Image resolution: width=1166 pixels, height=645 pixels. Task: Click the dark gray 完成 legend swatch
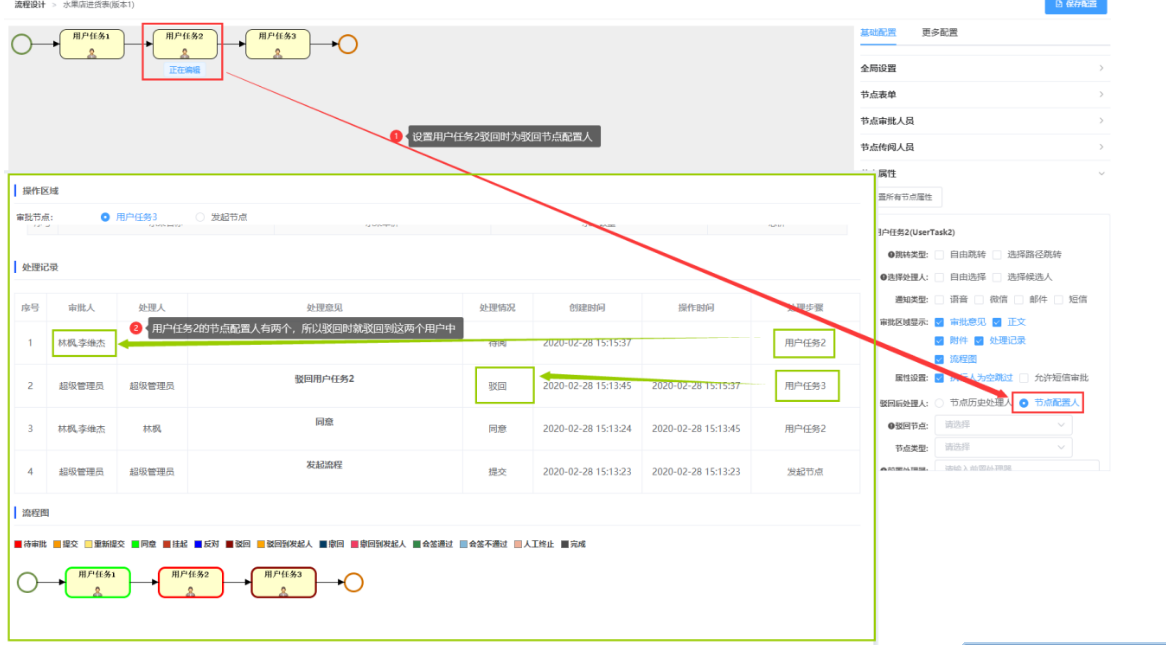(565, 545)
